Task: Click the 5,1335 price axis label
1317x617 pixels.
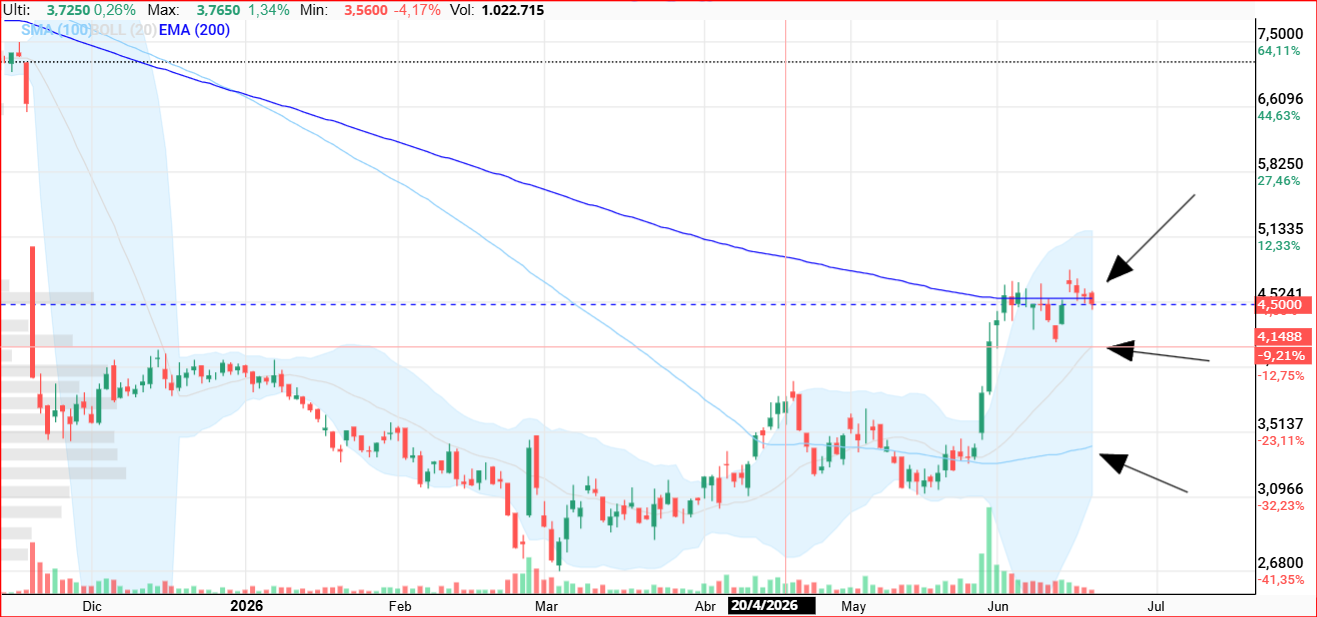Action: tap(1279, 228)
